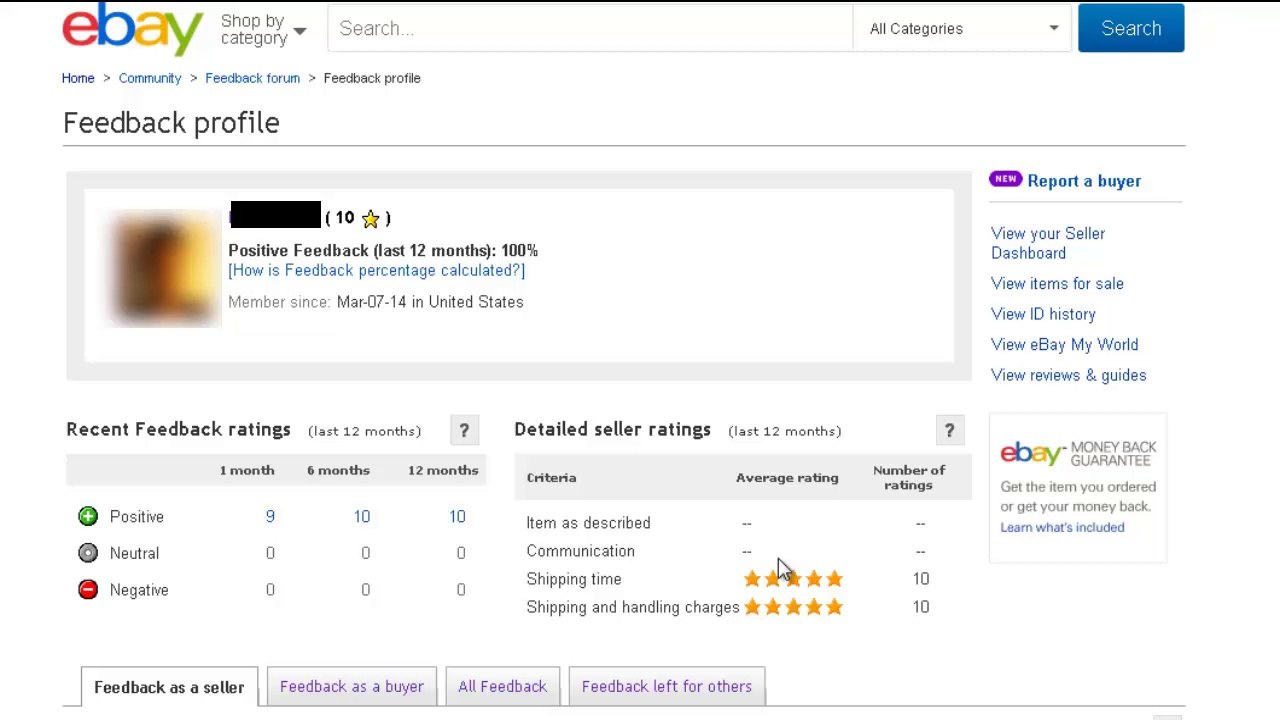Click the eBay Money Back Guarantee logo
Screen dimensions: 1280x720
(x=1078, y=454)
